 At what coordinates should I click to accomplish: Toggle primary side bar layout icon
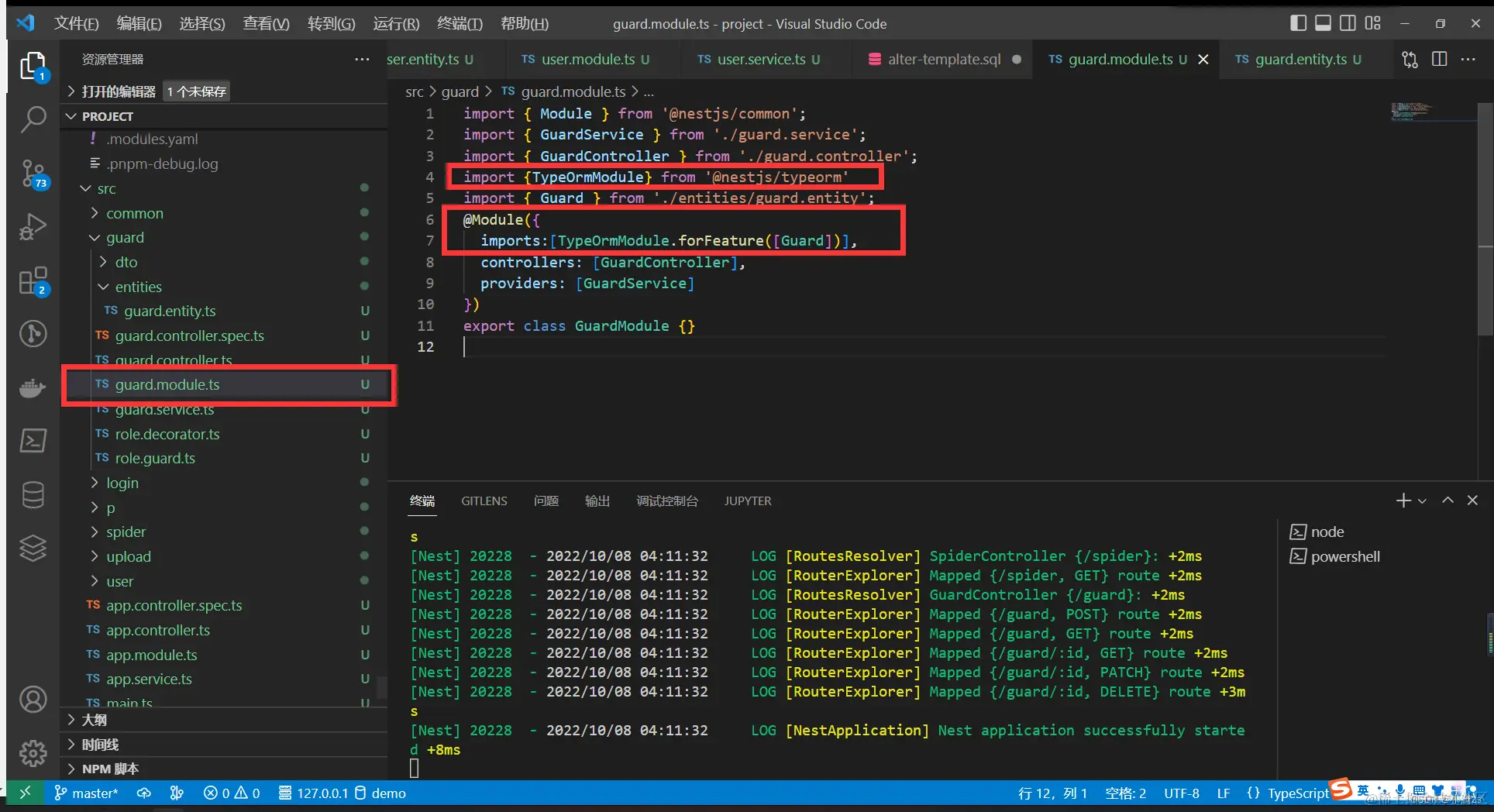pyautogui.click(x=1298, y=23)
